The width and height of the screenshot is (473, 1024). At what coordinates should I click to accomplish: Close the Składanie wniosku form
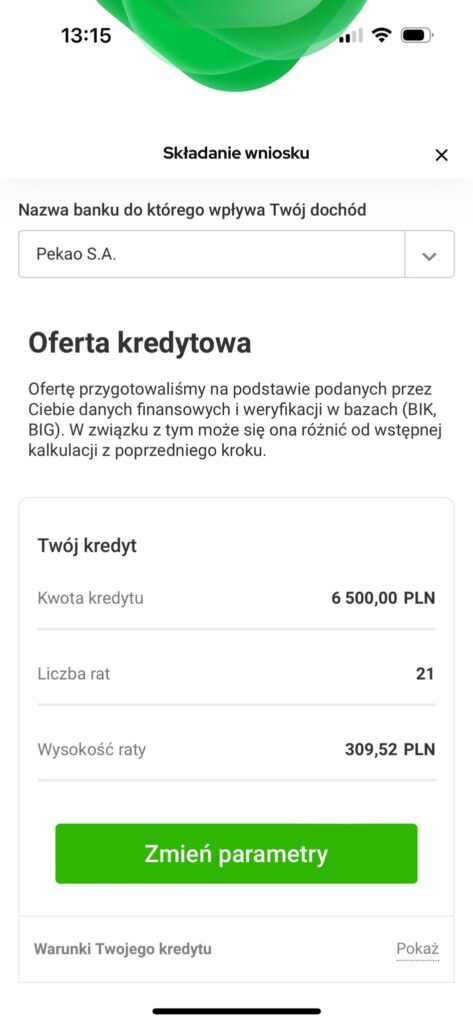[442, 155]
